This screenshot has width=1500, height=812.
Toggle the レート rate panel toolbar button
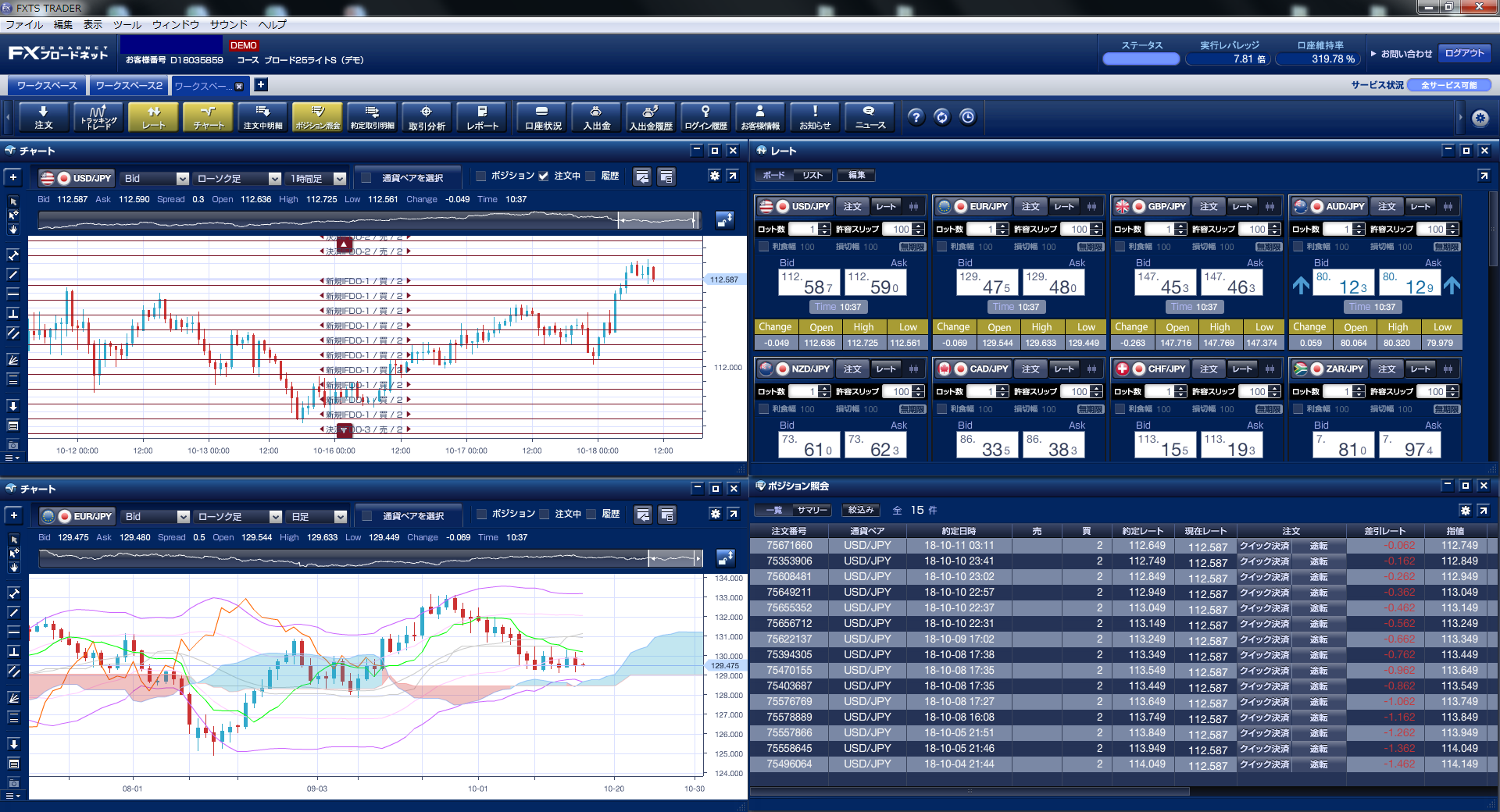click(x=153, y=117)
